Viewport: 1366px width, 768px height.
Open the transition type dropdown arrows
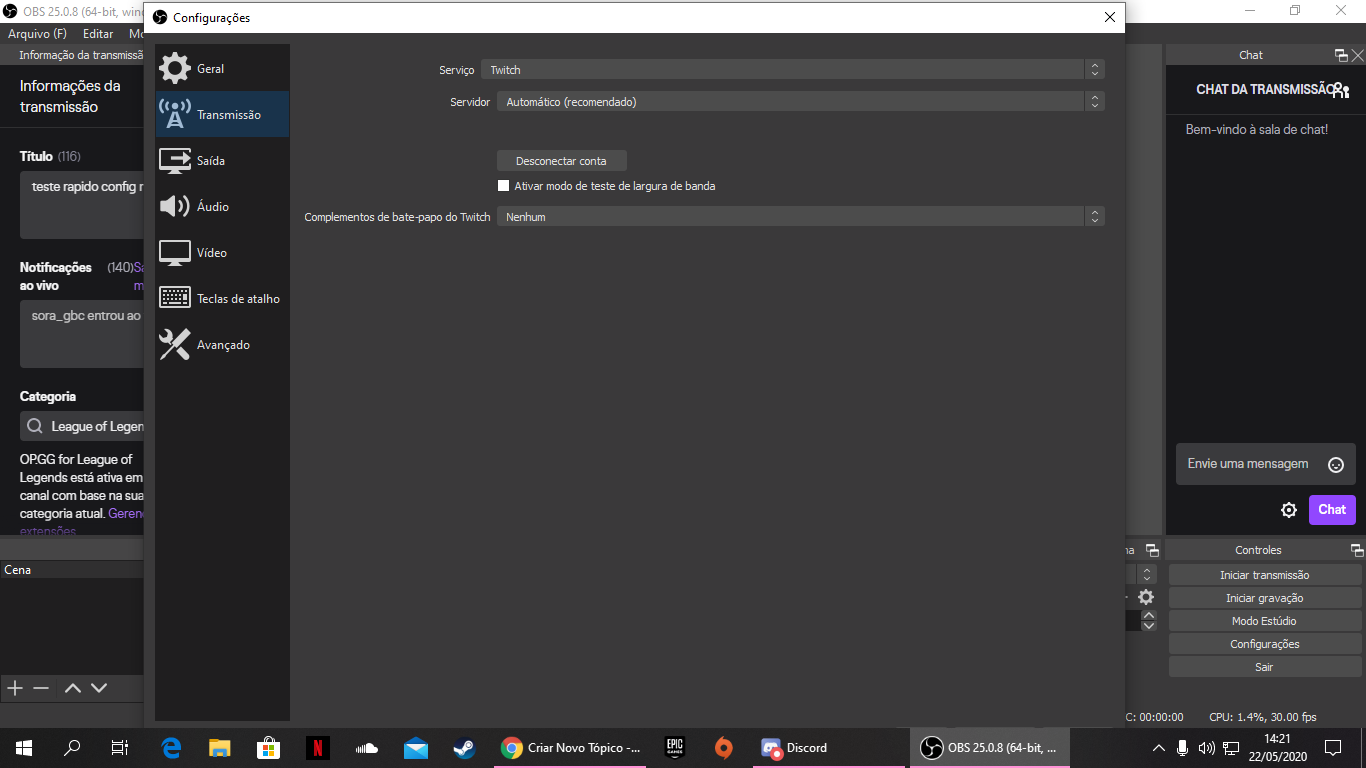pos(1148,575)
